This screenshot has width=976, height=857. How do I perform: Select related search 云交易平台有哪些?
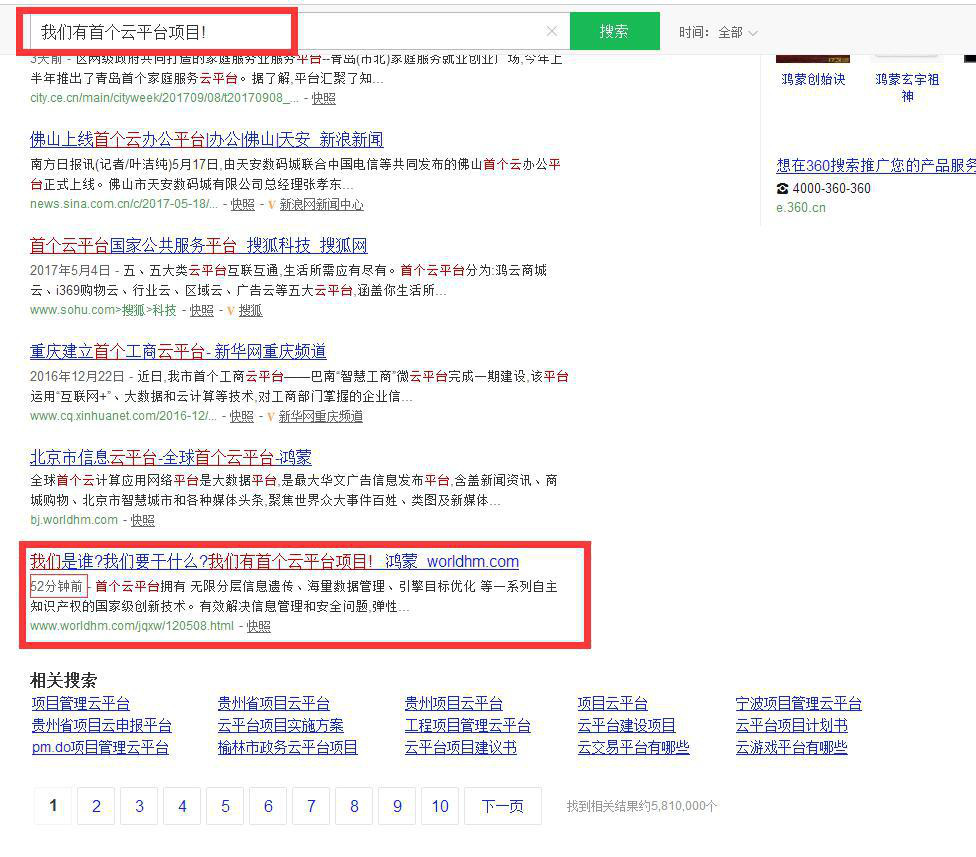pyautogui.click(x=633, y=747)
